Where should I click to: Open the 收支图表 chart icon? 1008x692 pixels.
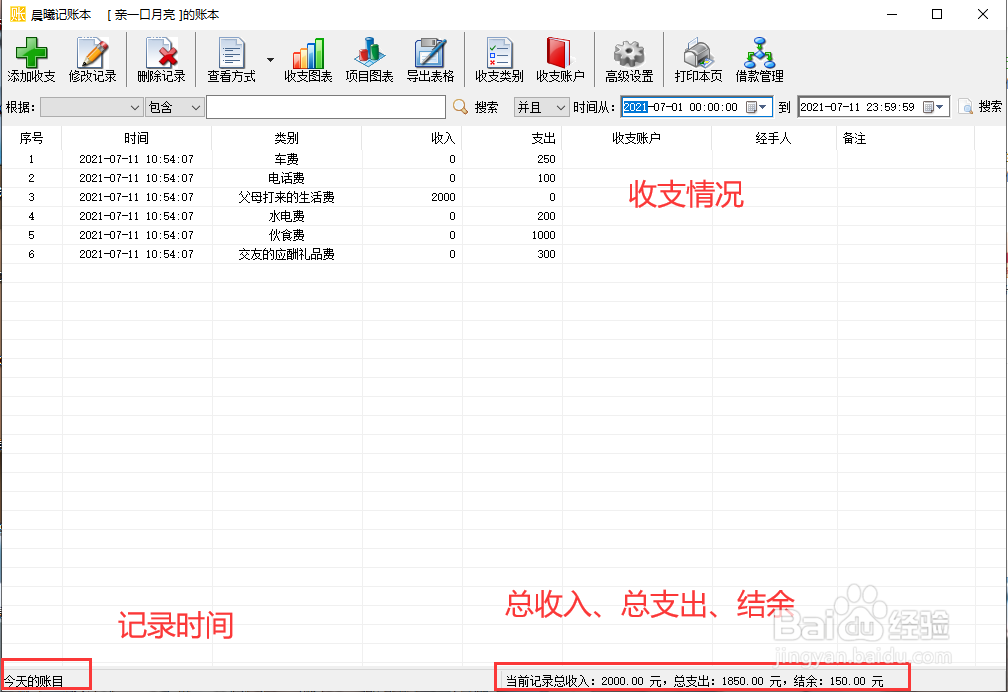308,58
